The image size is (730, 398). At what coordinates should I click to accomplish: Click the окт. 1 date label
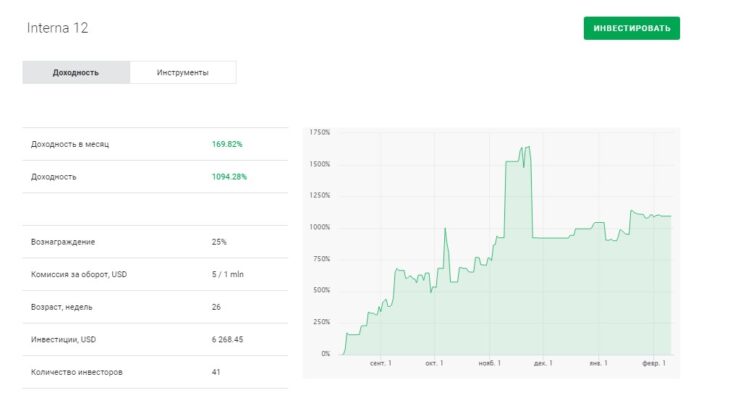pyautogui.click(x=434, y=363)
